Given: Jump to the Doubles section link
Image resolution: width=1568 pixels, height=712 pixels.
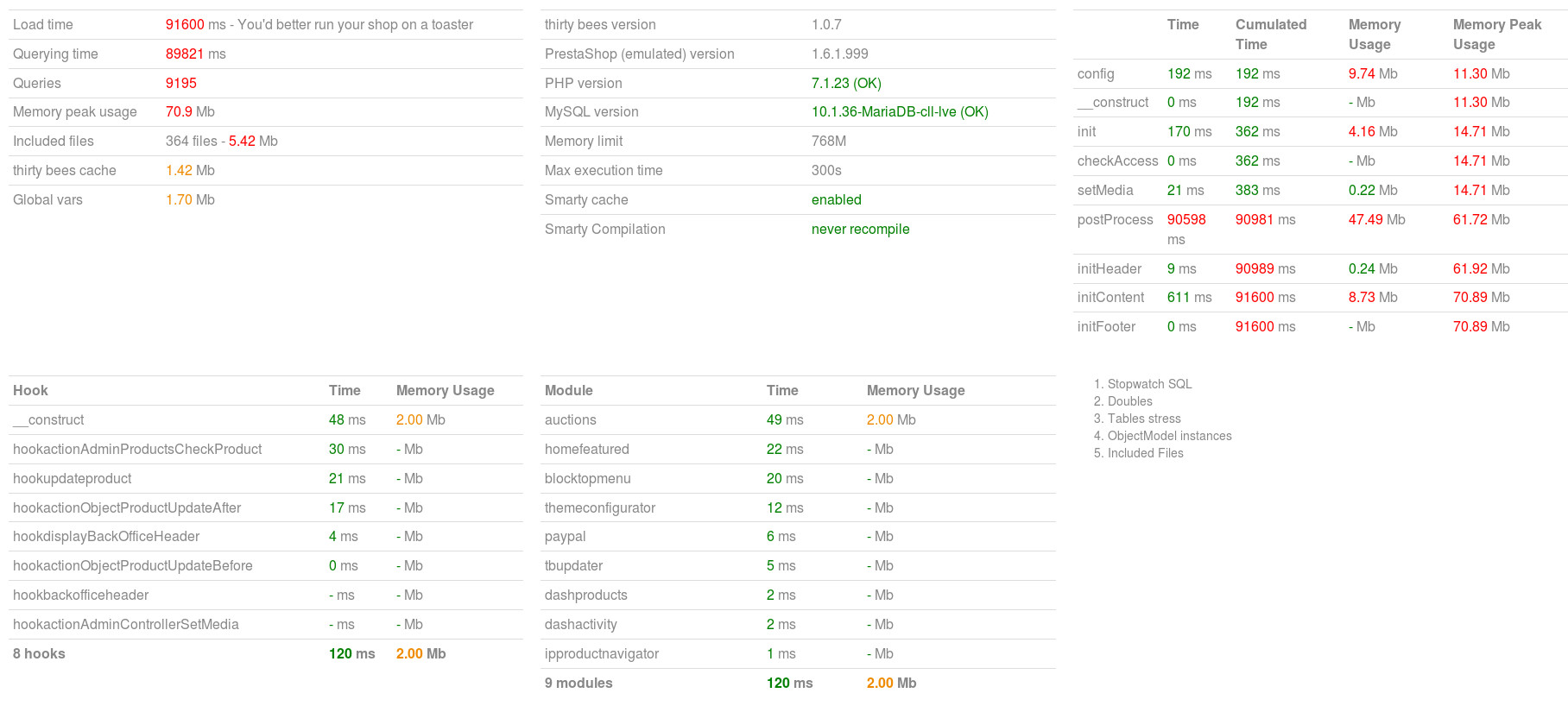Looking at the screenshot, I should click(x=1129, y=401).
